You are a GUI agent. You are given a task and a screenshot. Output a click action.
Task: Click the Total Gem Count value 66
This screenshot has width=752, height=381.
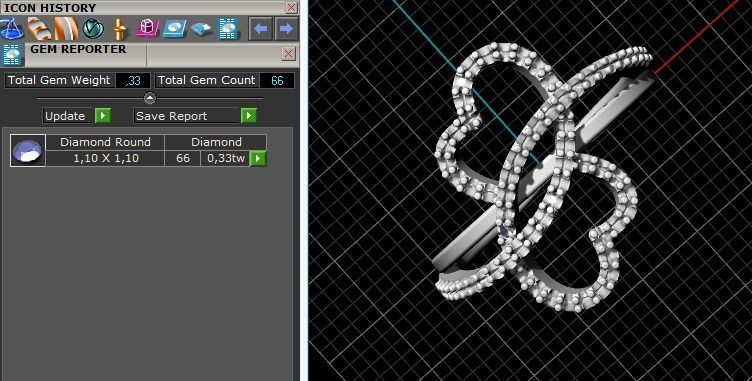pyautogui.click(x=277, y=81)
